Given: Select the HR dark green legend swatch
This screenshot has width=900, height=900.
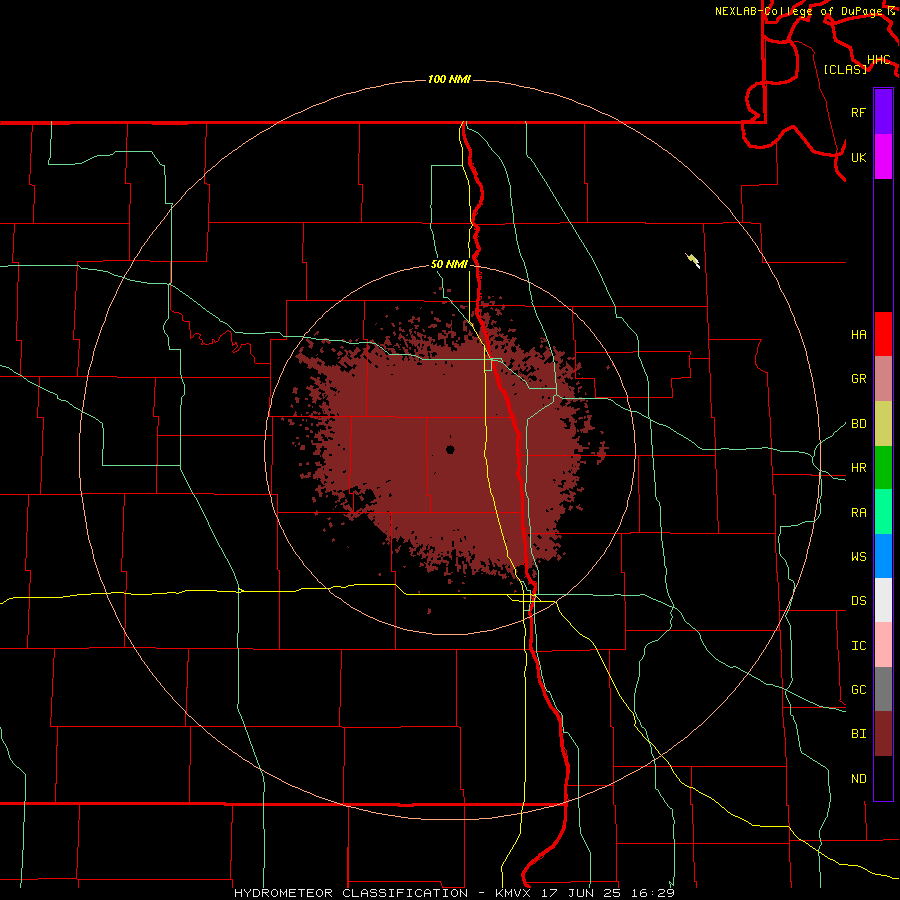Looking at the screenshot, I should tap(883, 467).
